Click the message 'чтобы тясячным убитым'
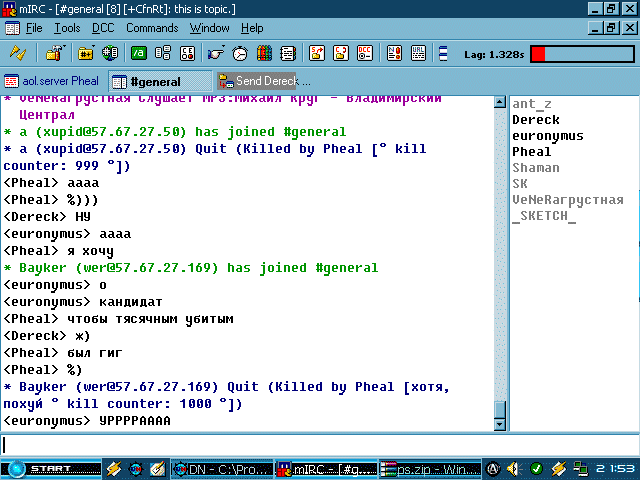The image size is (640, 480). 150,319
